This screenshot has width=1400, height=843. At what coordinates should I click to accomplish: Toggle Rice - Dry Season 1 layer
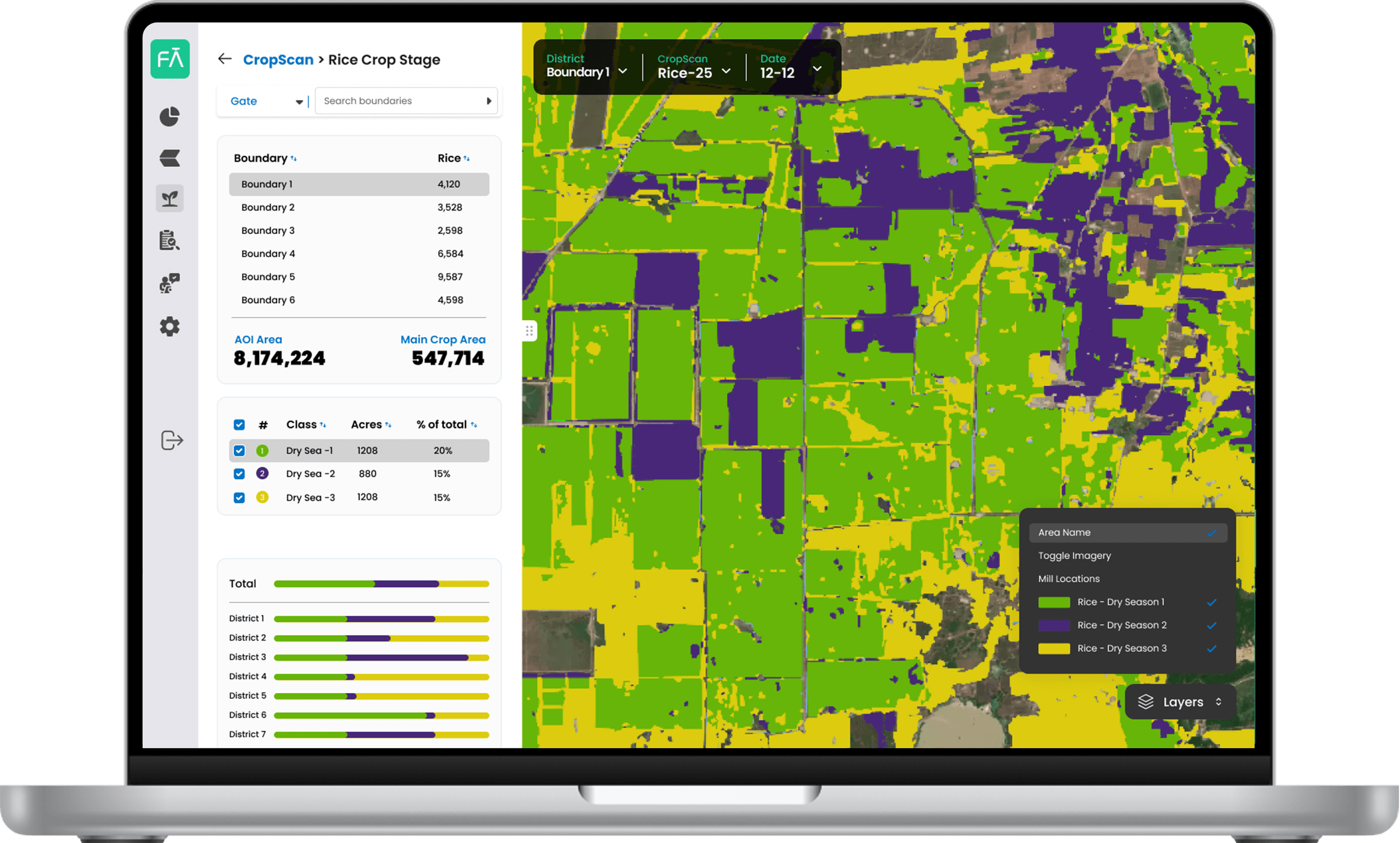pos(1128,602)
